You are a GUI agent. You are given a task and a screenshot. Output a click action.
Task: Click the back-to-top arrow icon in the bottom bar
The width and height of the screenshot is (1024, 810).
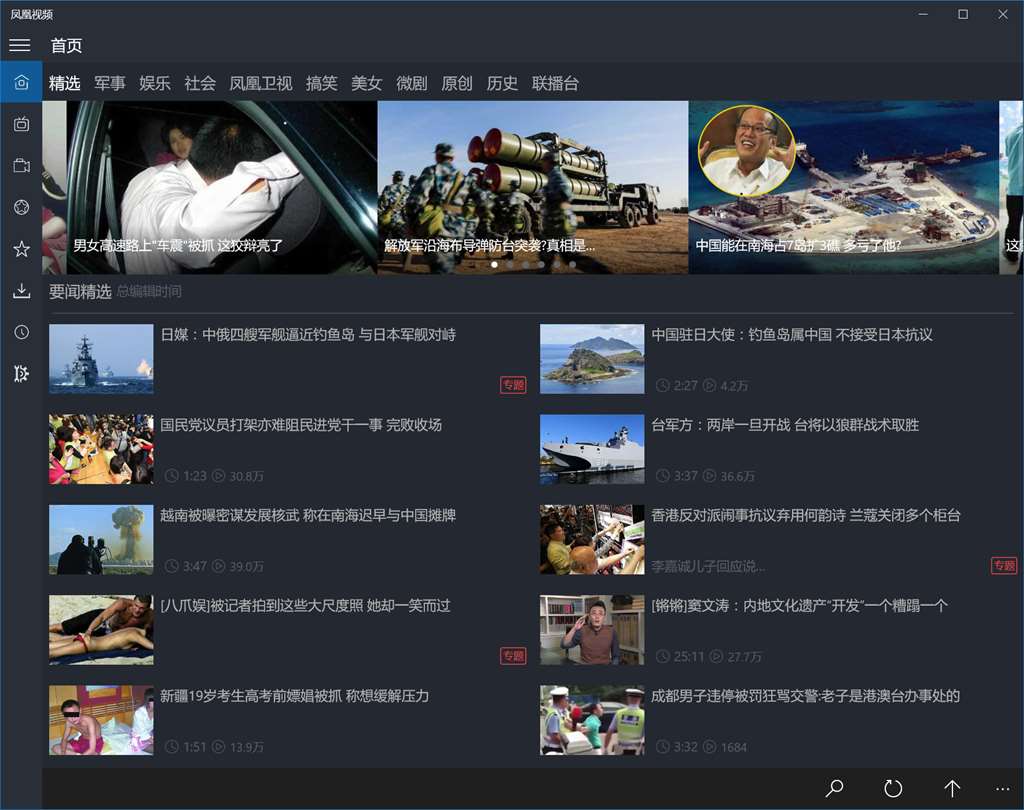point(952,788)
